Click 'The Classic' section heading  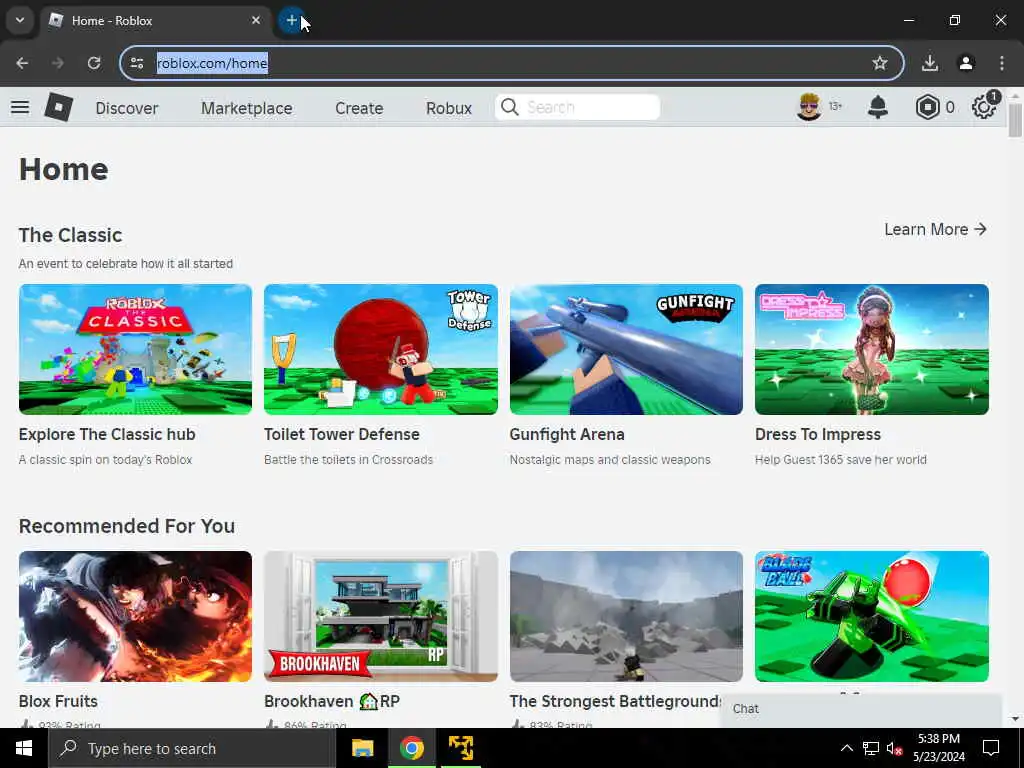pyautogui.click(x=71, y=235)
